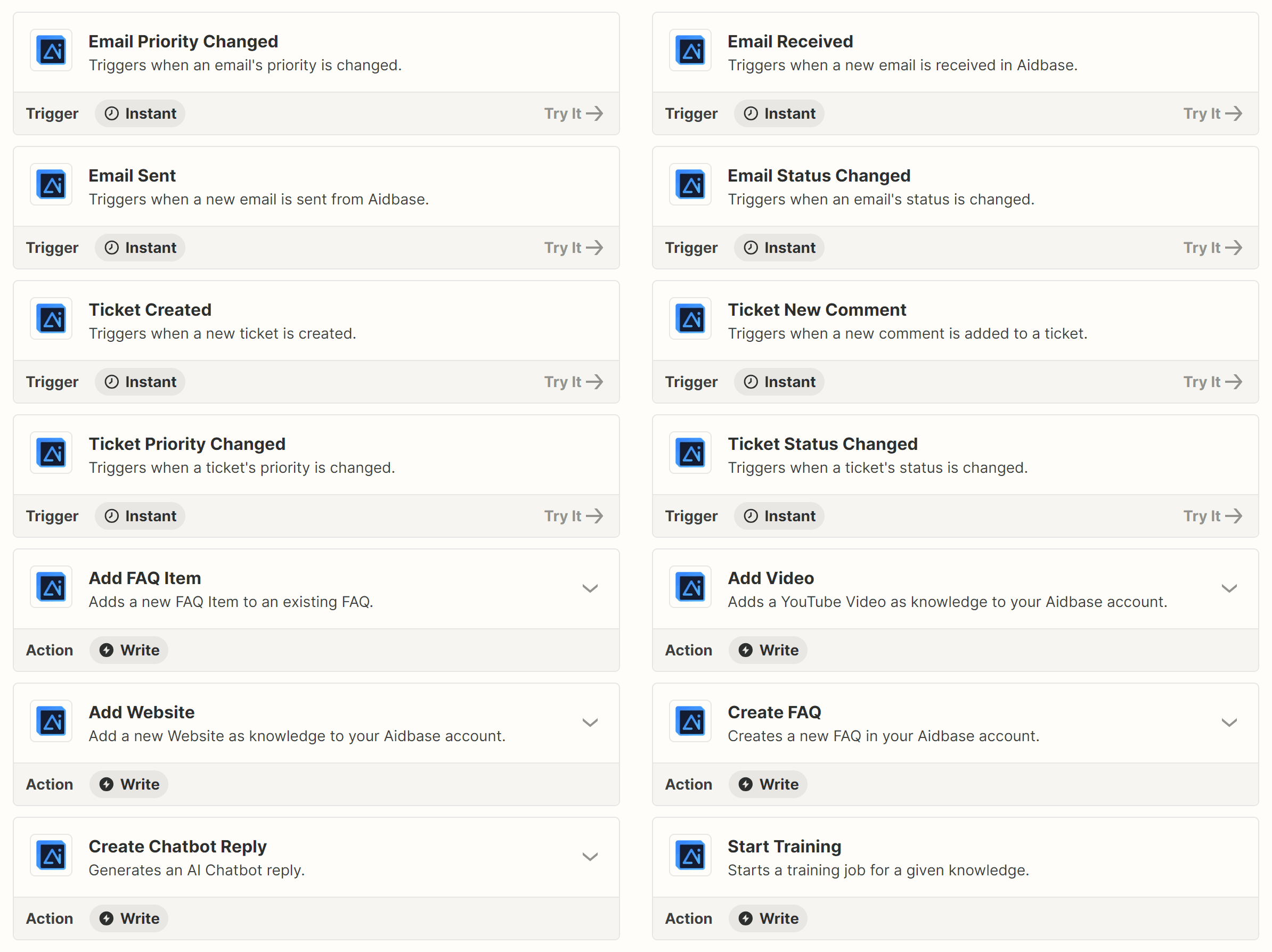1272x952 pixels.
Task: Try the Ticket Created trigger
Action: tap(575, 381)
